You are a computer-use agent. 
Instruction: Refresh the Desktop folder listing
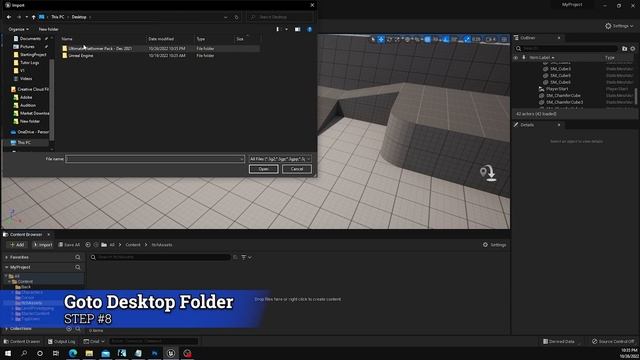[x=236, y=17]
